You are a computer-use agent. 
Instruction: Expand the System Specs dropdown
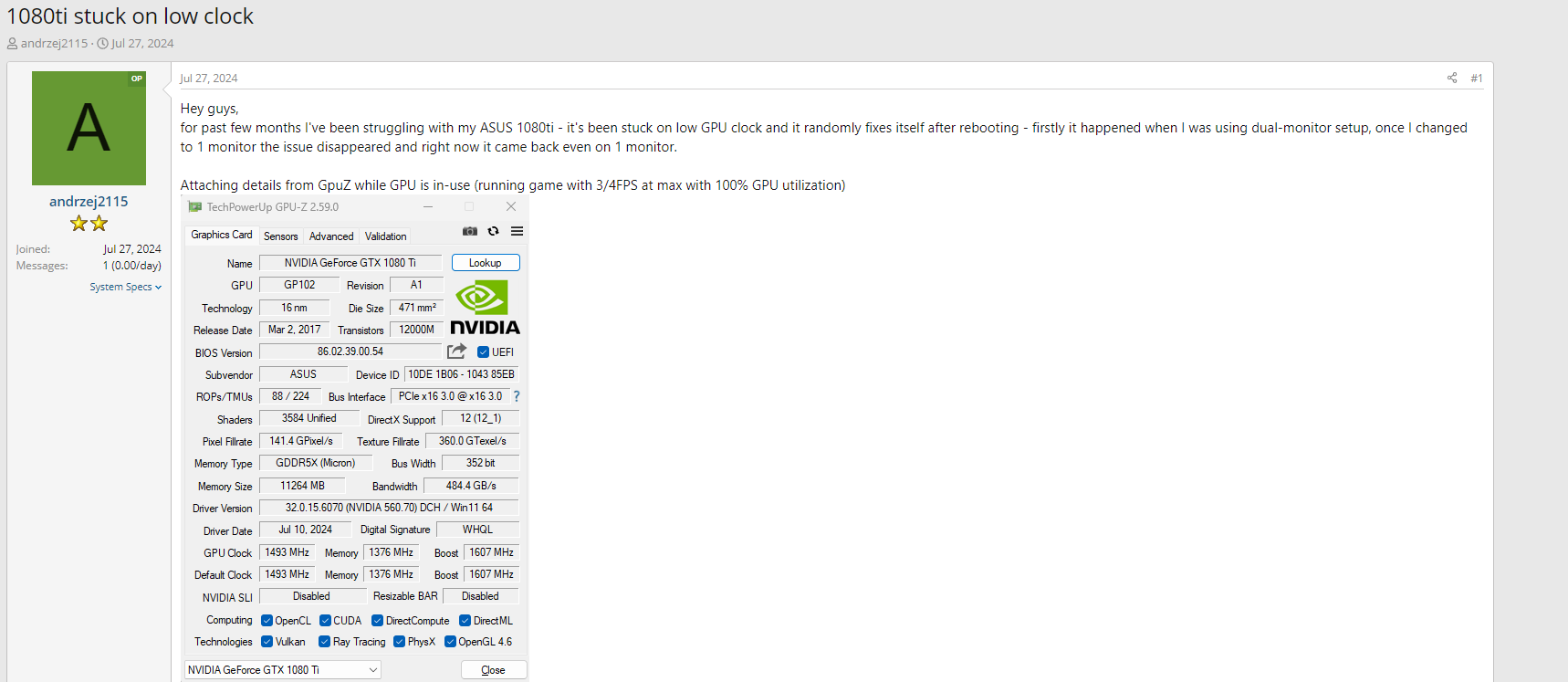click(x=125, y=287)
